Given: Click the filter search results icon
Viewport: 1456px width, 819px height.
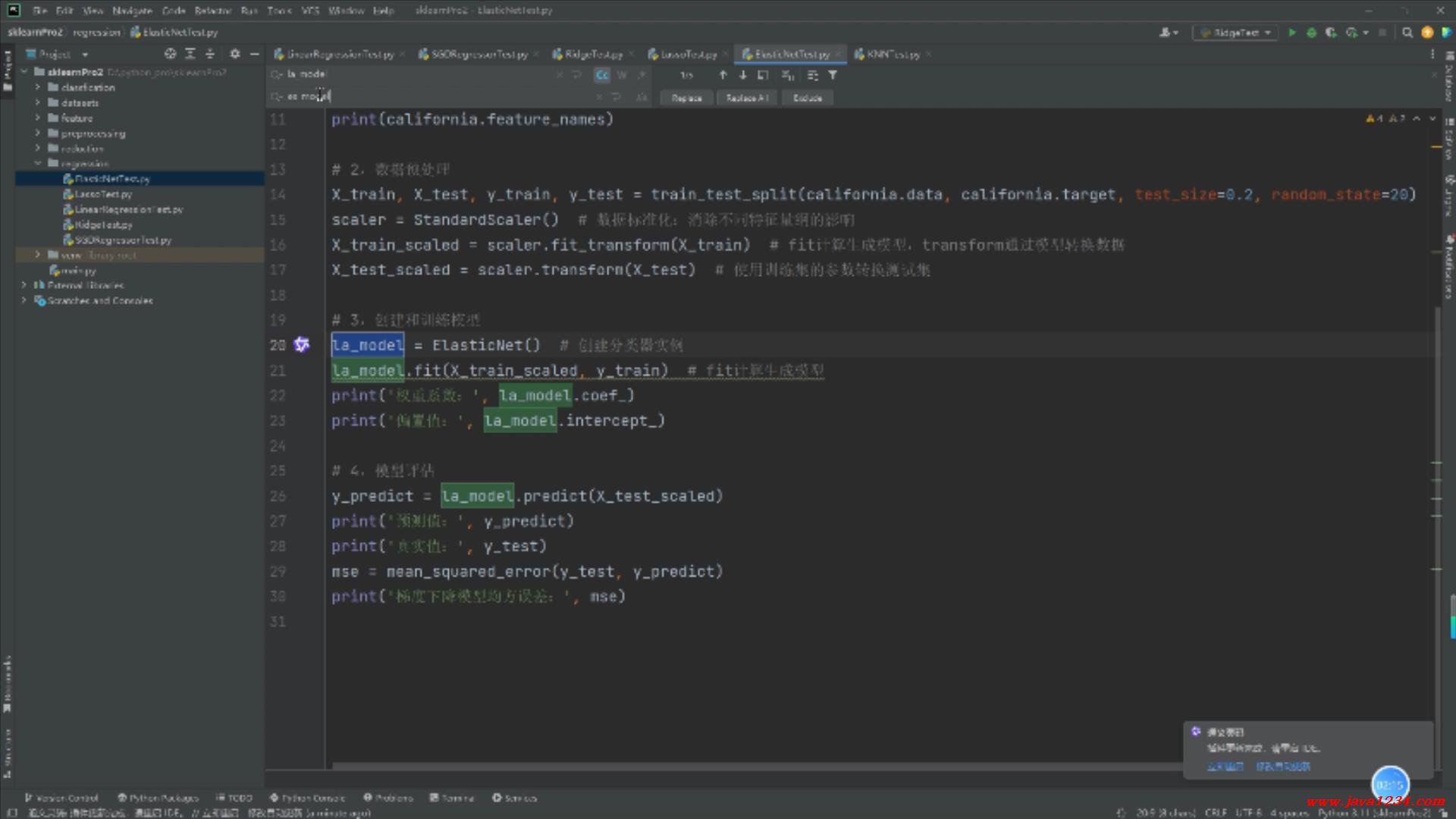Looking at the screenshot, I should 833,75.
